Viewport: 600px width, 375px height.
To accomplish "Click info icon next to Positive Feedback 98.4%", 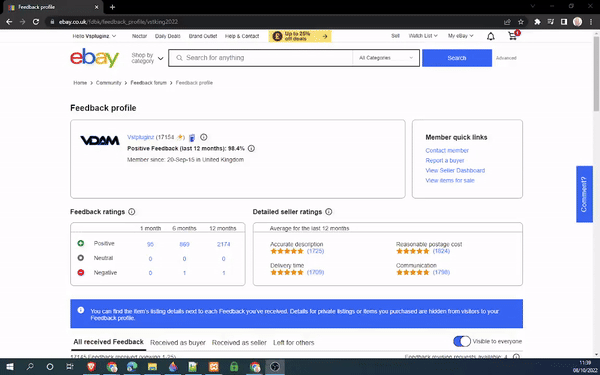I will (x=251, y=148).
